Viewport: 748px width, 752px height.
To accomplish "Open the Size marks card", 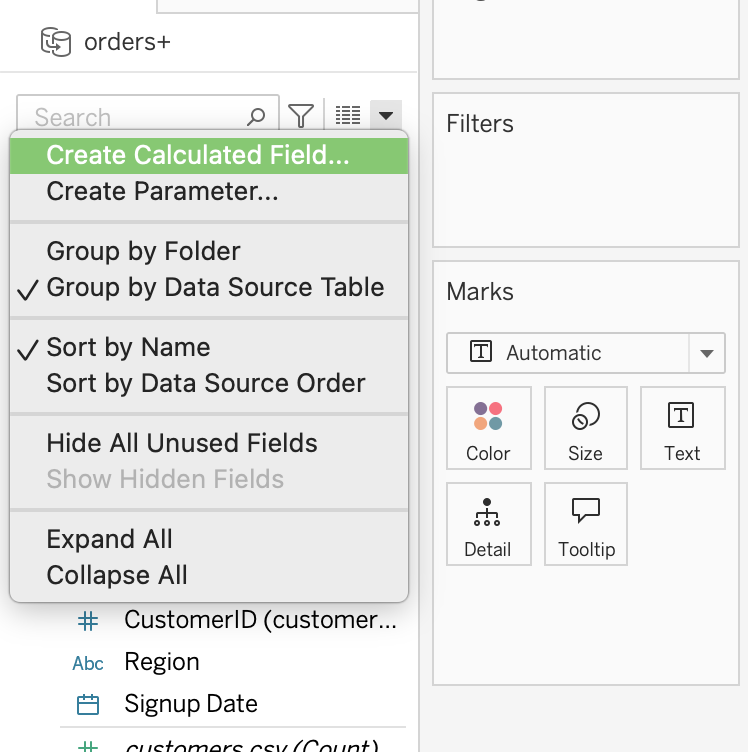I will coord(585,429).
